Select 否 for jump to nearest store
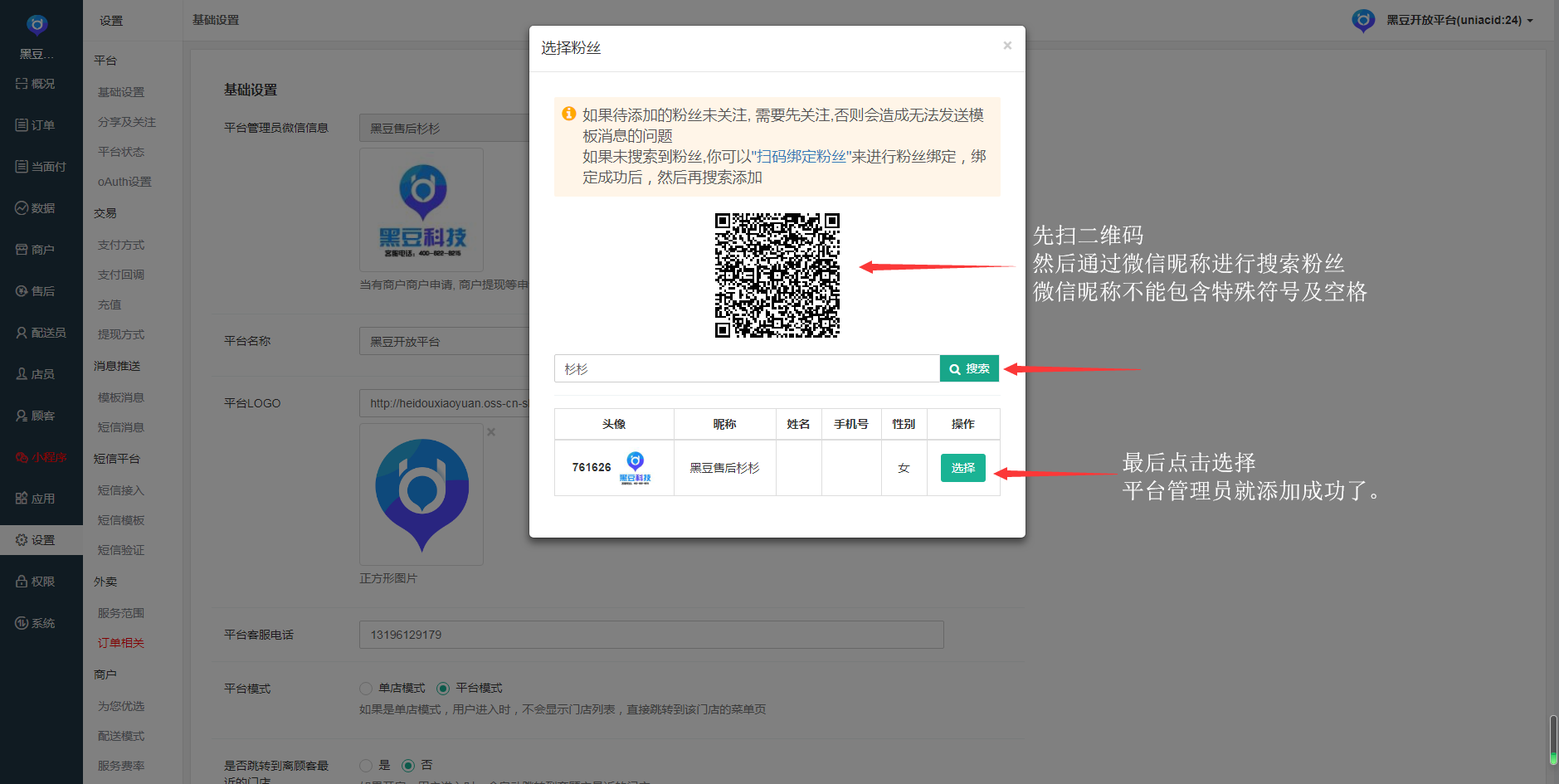Viewport: 1559px width, 784px height. pyautogui.click(x=407, y=765)
